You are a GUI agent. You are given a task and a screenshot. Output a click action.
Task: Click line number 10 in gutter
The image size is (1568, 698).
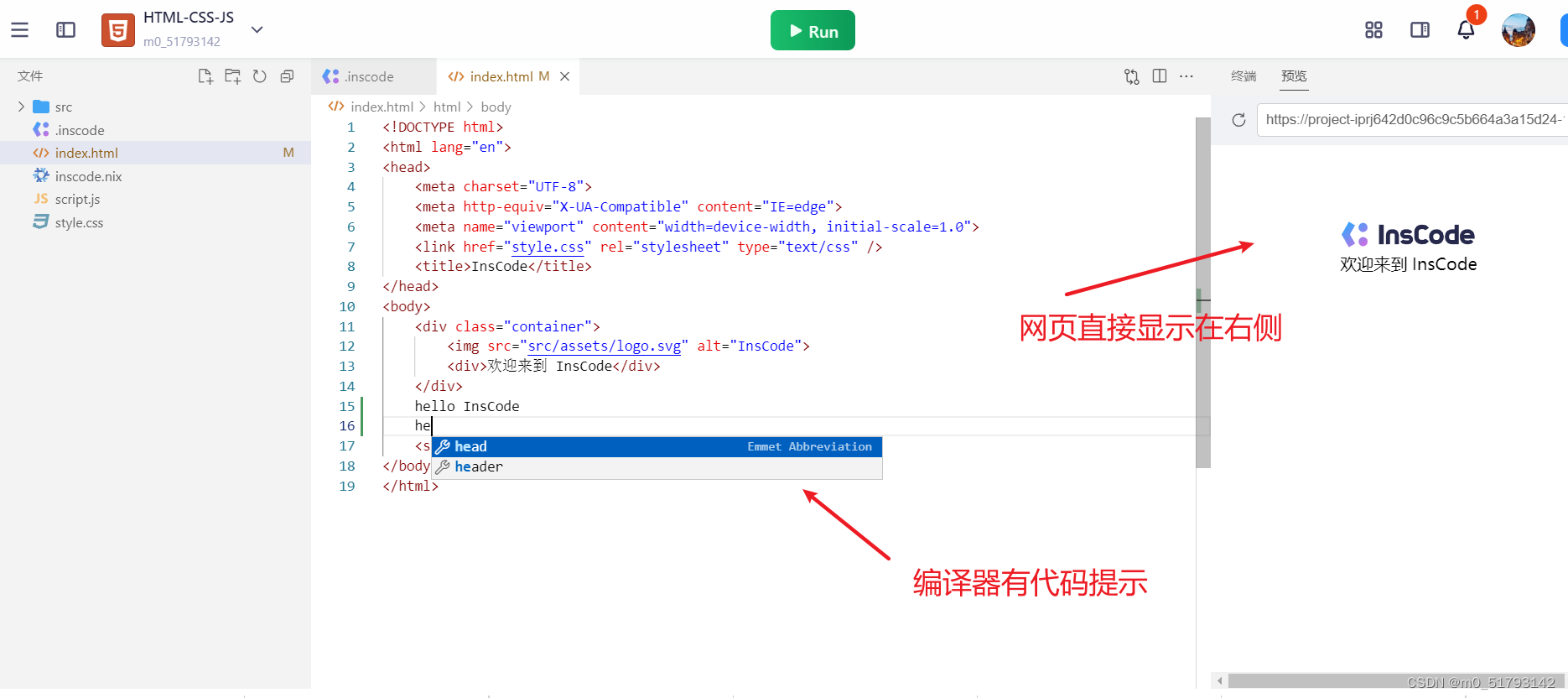(x=347, y=306)
